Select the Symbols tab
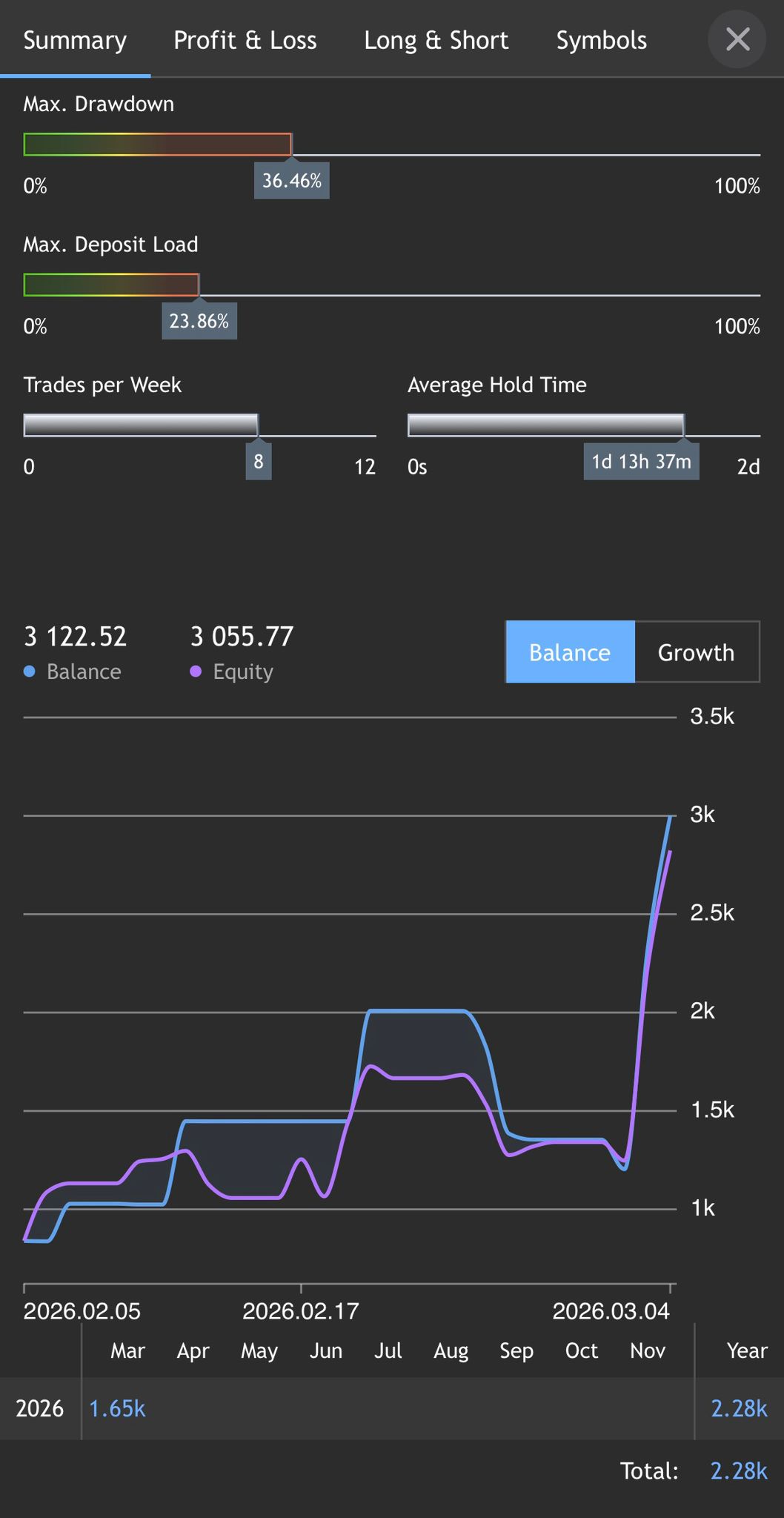This screenshot has width=784, height=1518. click(601, 40)
